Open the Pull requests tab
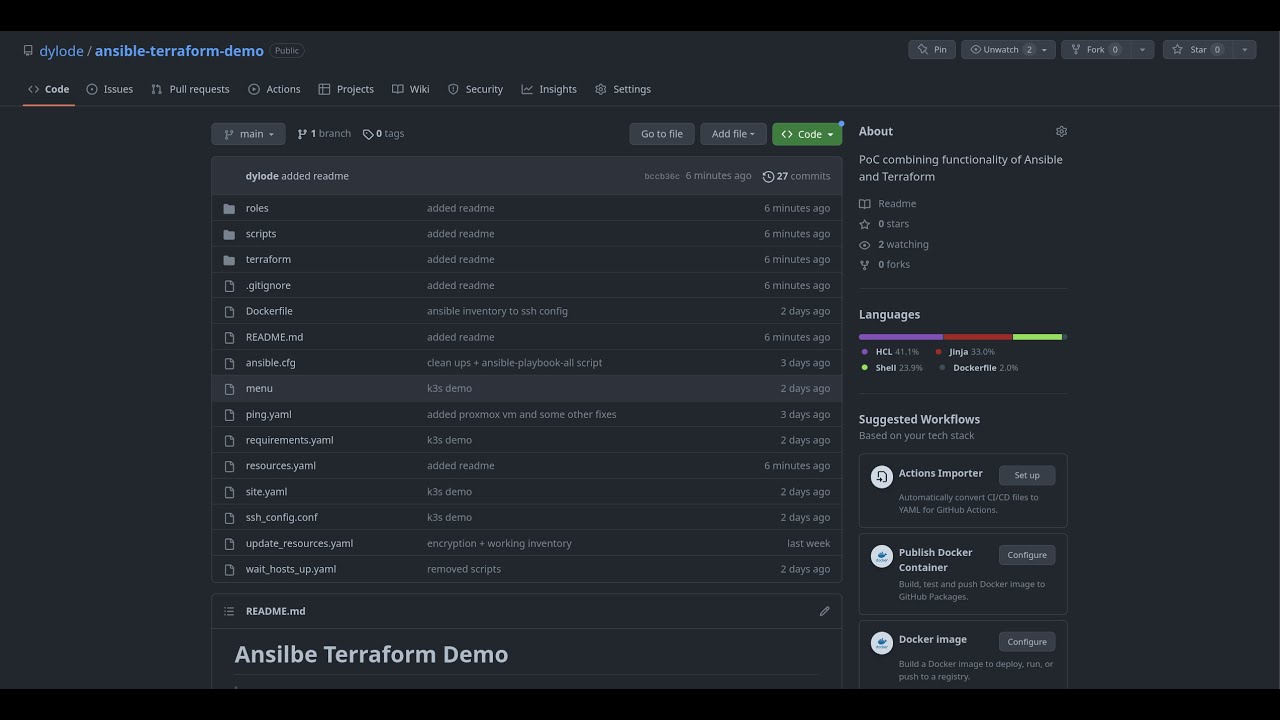The width and height of the screenshot is (1280, 720). click(x=190, y=89)
